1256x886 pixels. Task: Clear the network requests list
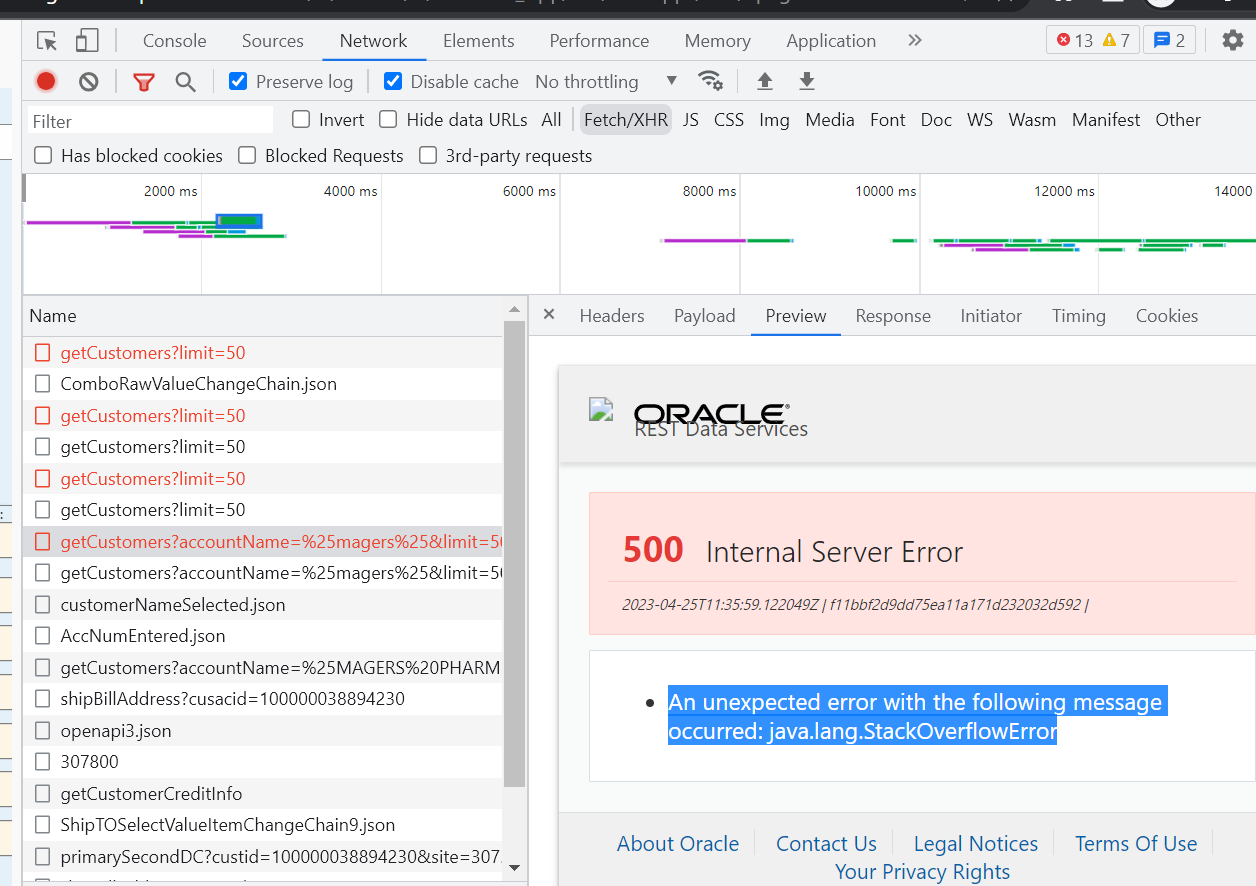90,81
